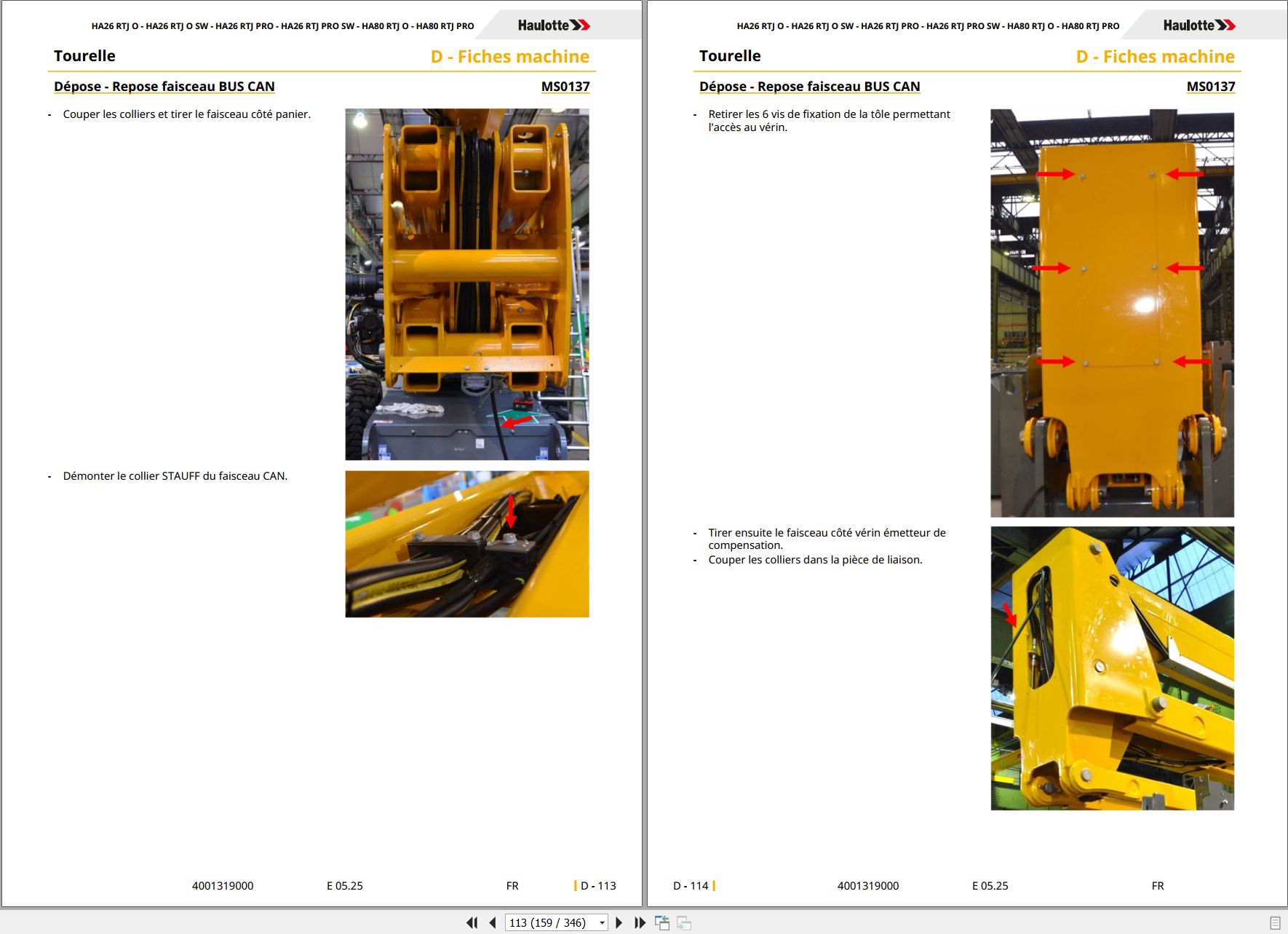Screen dimensions: 1288x934
Task: Click the STAUFF clamp photo
Action: (x=467, y=544)
